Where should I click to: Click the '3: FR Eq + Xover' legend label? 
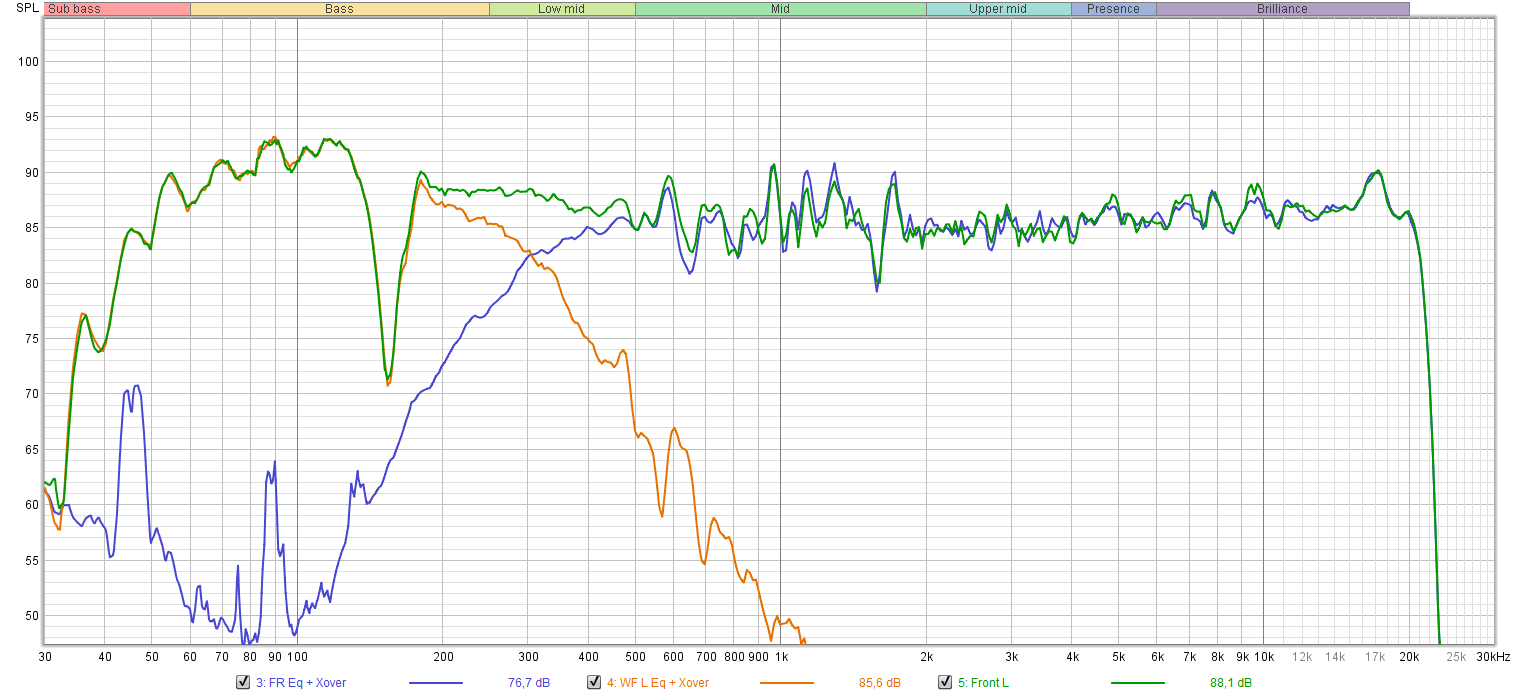(301, 683)
